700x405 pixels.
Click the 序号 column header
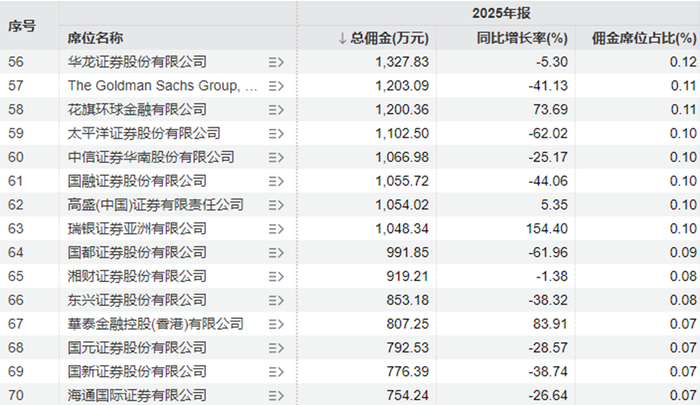(x=22, y=26)
